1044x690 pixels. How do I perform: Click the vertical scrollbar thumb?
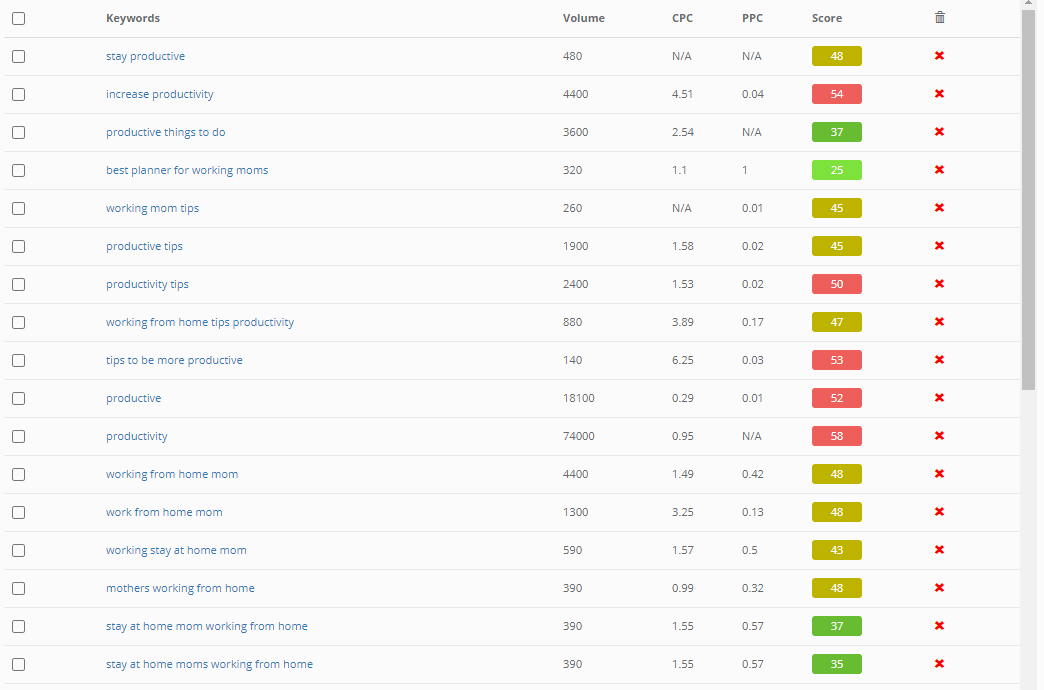pyautogui.click(x=1029, y=198)
